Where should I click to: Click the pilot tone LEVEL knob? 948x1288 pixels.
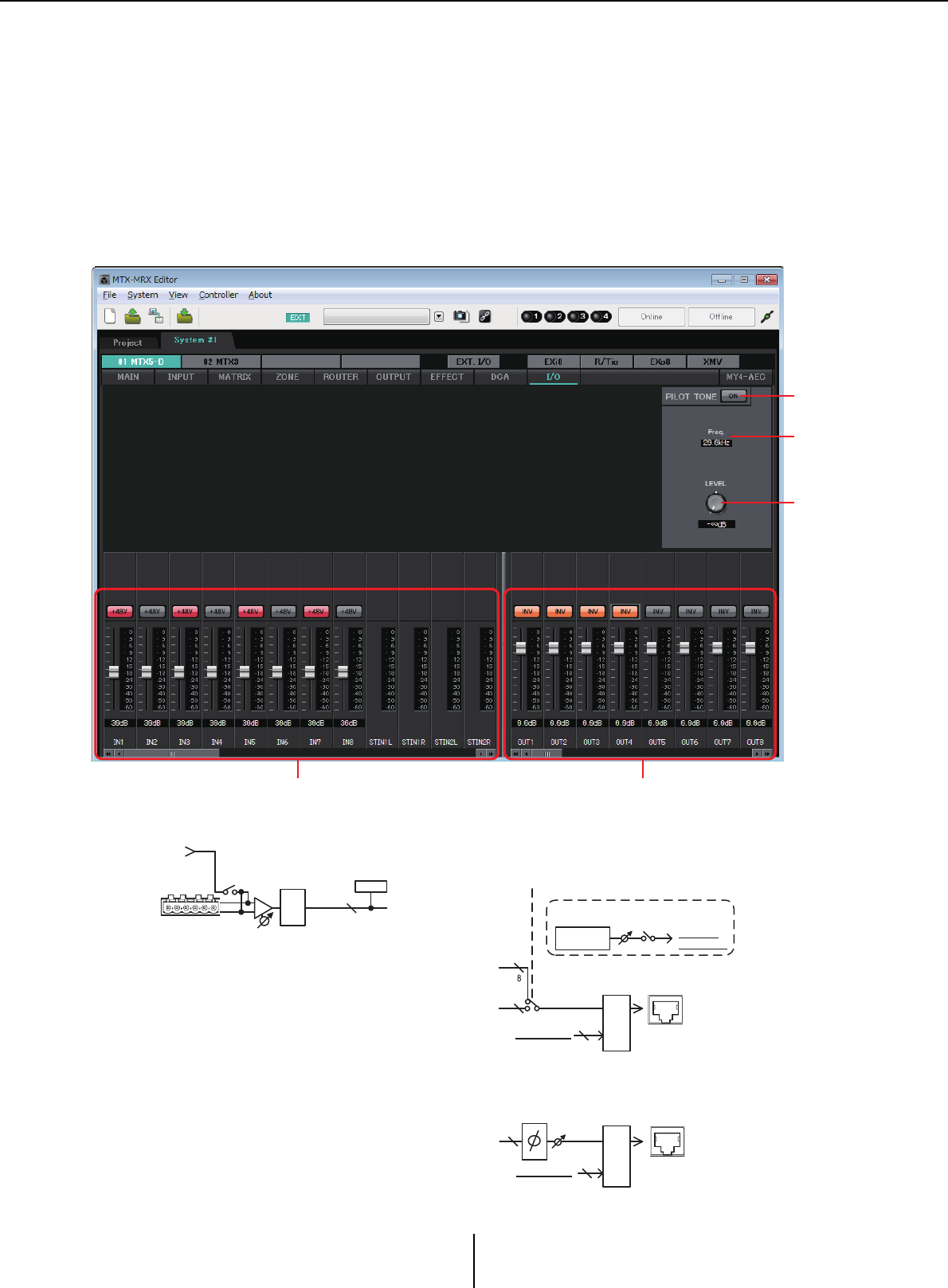[716, 503]
